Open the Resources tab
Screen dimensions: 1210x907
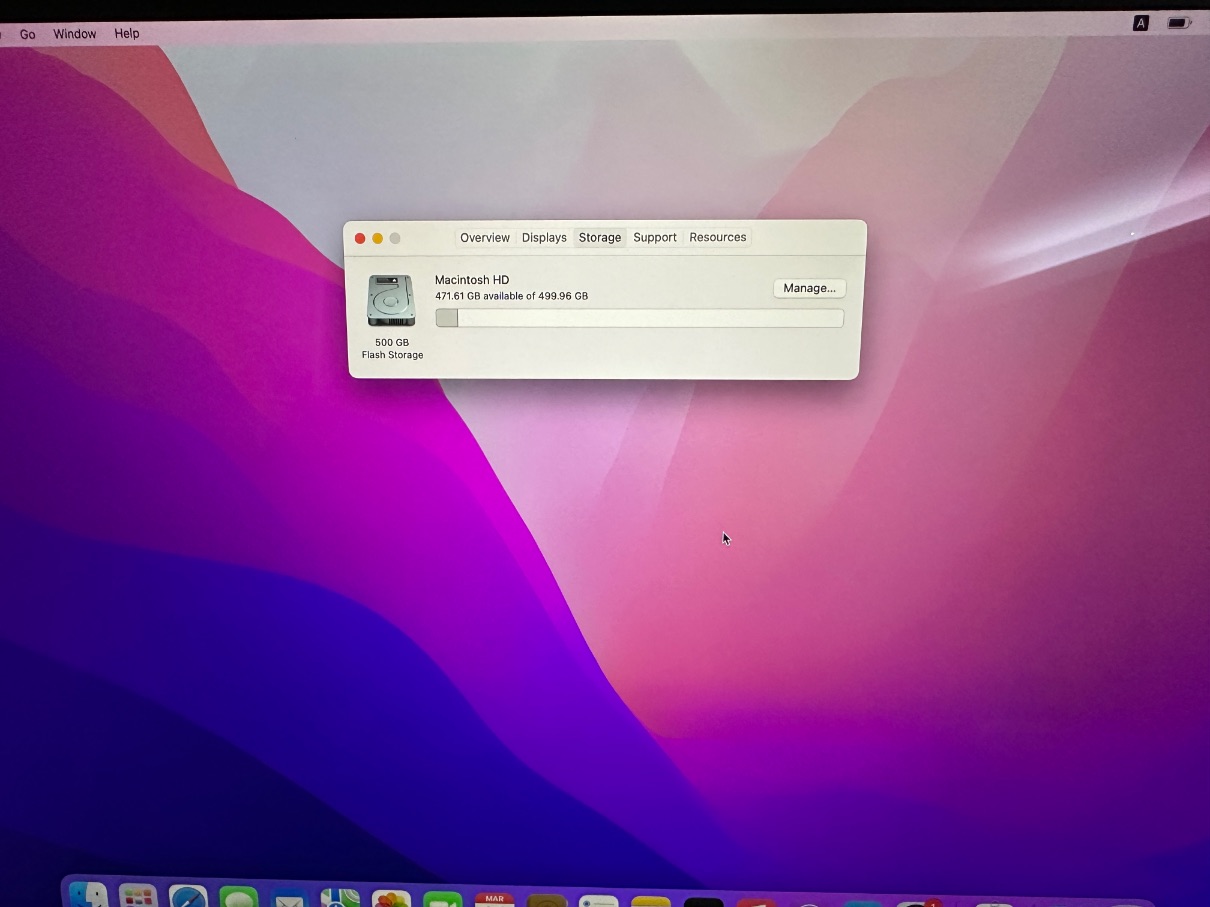[717, 238]
